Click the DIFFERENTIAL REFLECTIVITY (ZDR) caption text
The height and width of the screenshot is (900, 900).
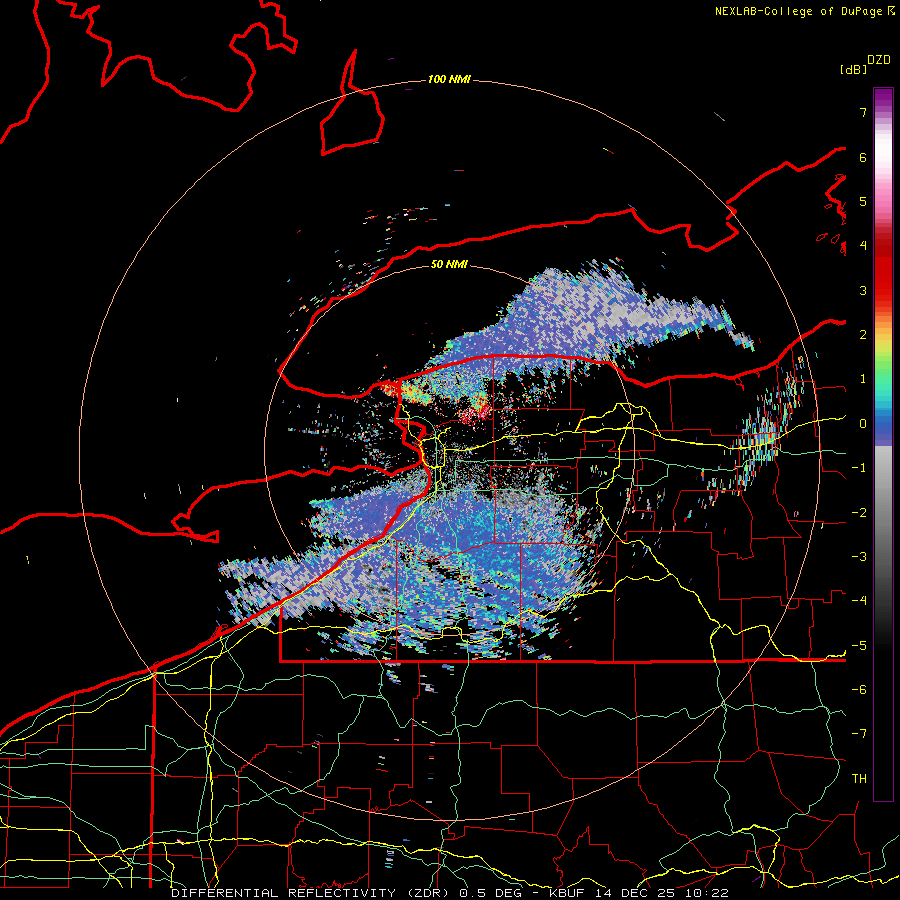coord(312,893)
